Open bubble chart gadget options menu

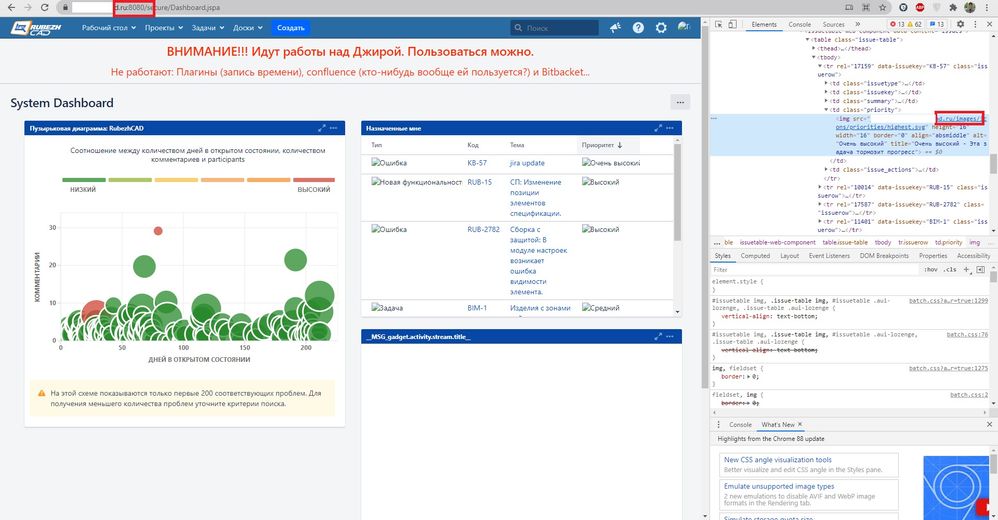[x=334, y=128]
